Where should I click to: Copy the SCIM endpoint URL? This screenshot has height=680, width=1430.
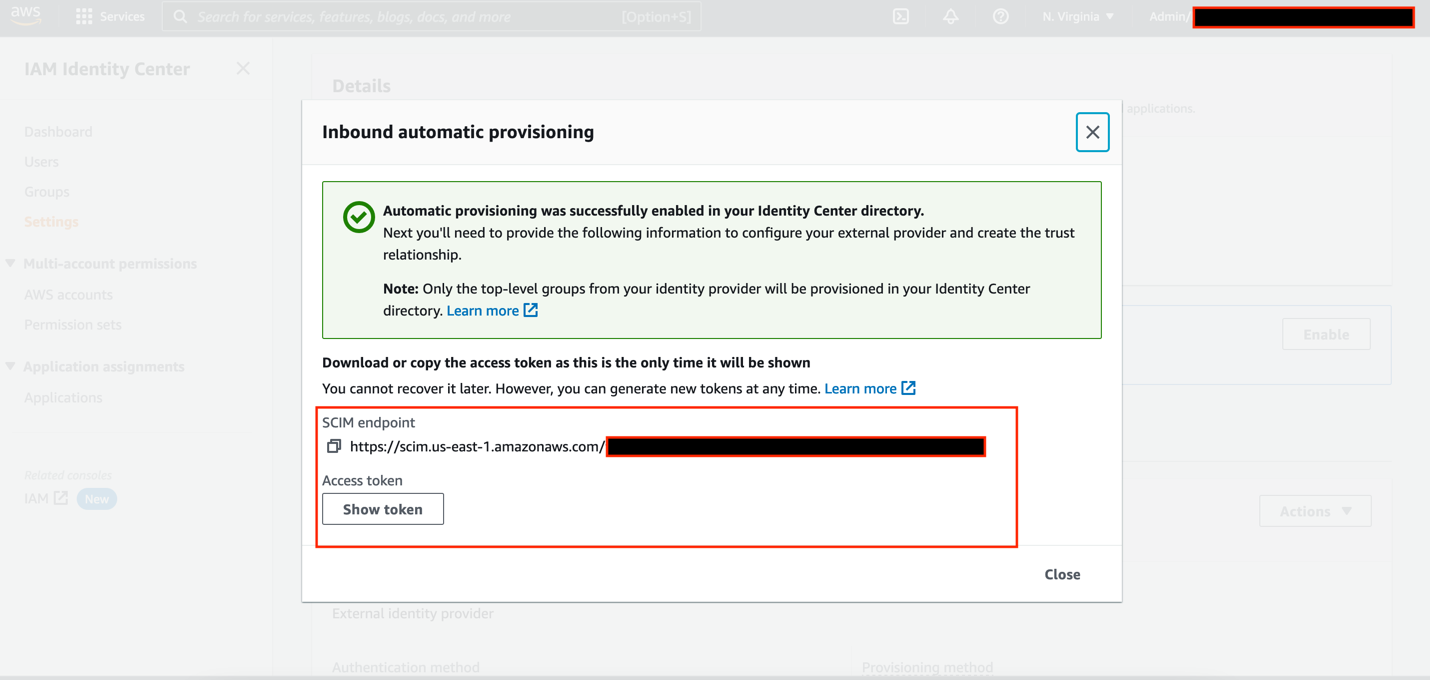334,446
